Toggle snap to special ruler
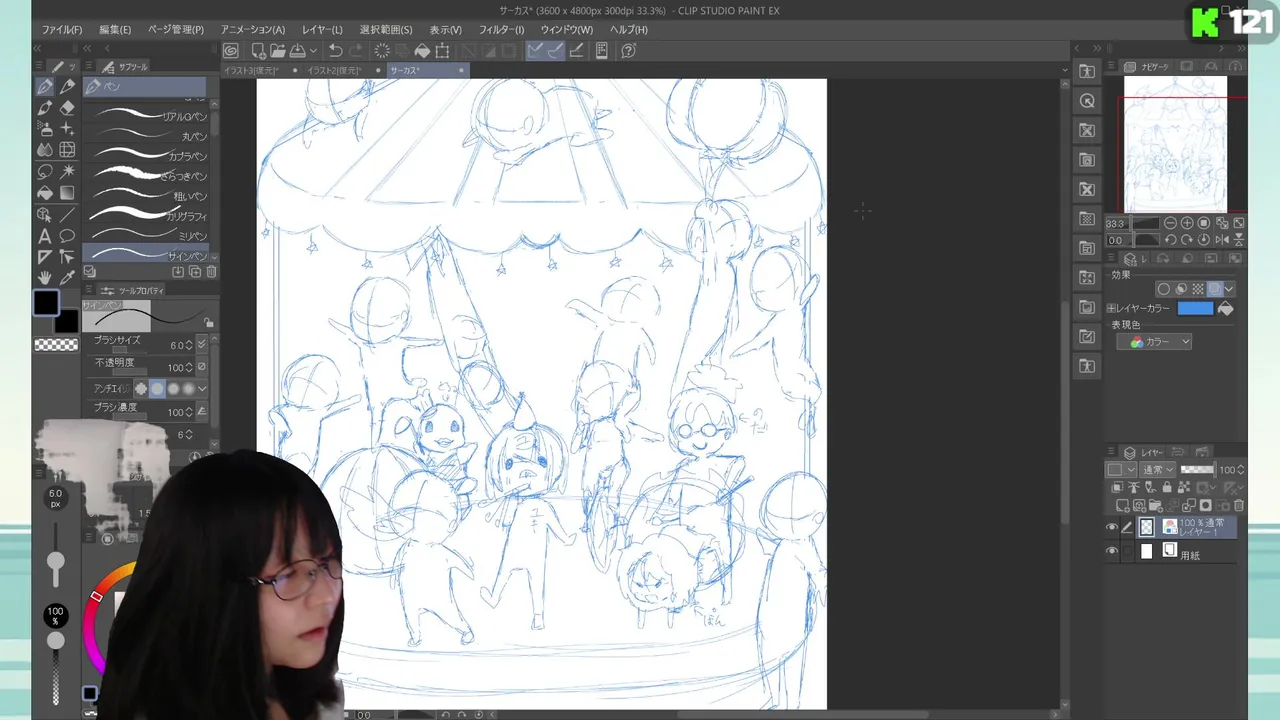This screenshot has width=1280, height=720. [x=555, y=51]
